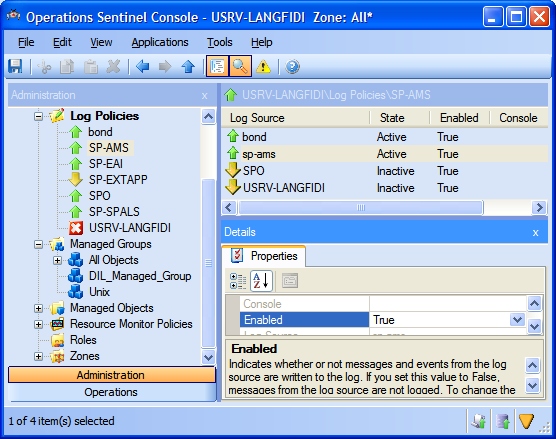Toggle the tree view toolbar button
The height and width of the screenshot is (439, 556).
coord(217,66)
